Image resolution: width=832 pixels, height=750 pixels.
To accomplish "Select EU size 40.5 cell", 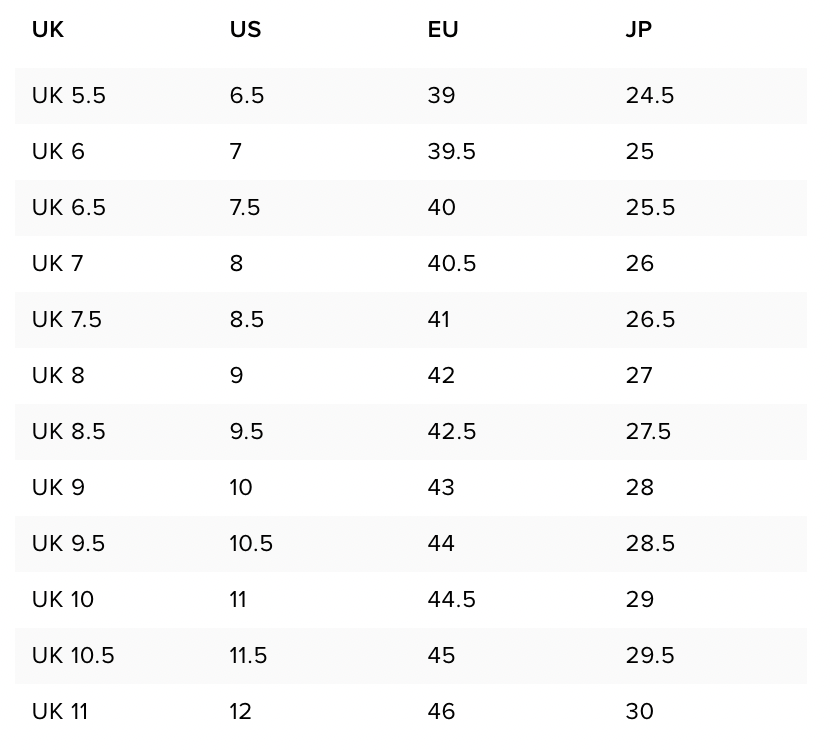I will pos(452,264).
